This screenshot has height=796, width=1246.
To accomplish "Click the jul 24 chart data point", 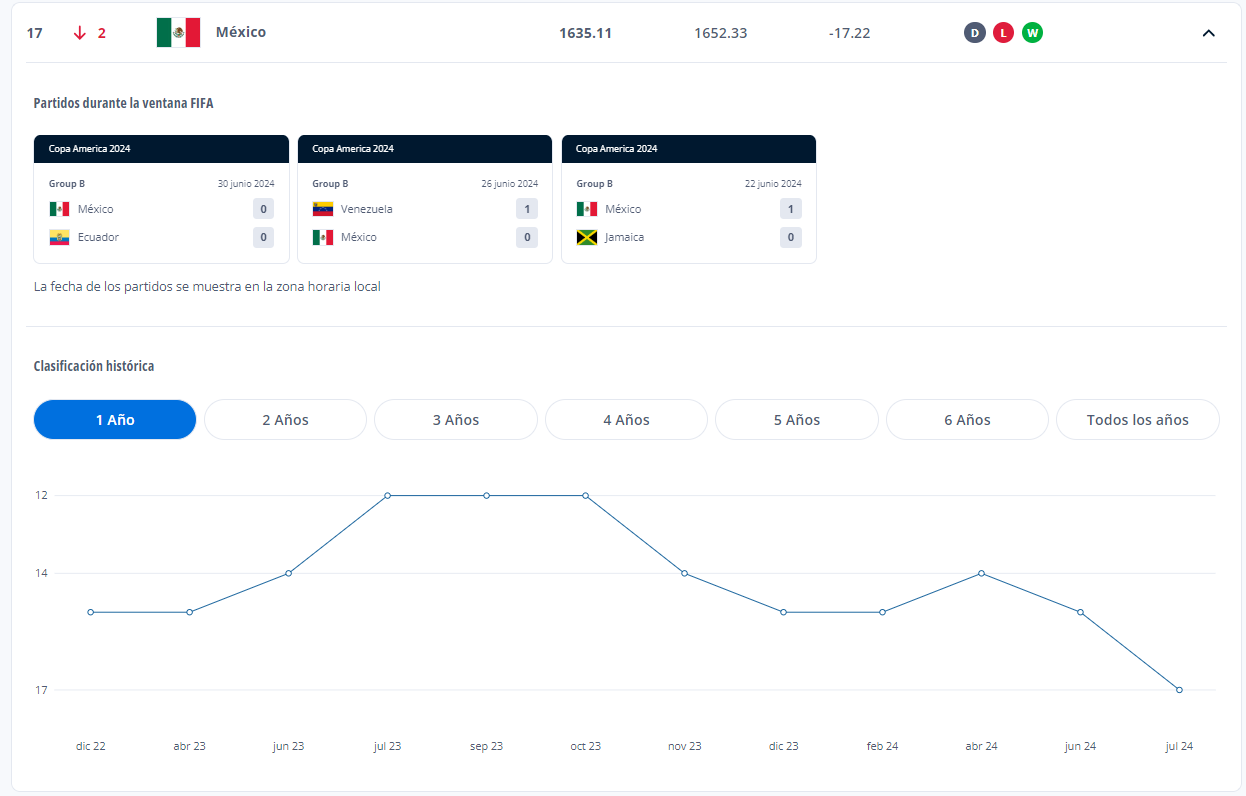I will coord(1180,690).
